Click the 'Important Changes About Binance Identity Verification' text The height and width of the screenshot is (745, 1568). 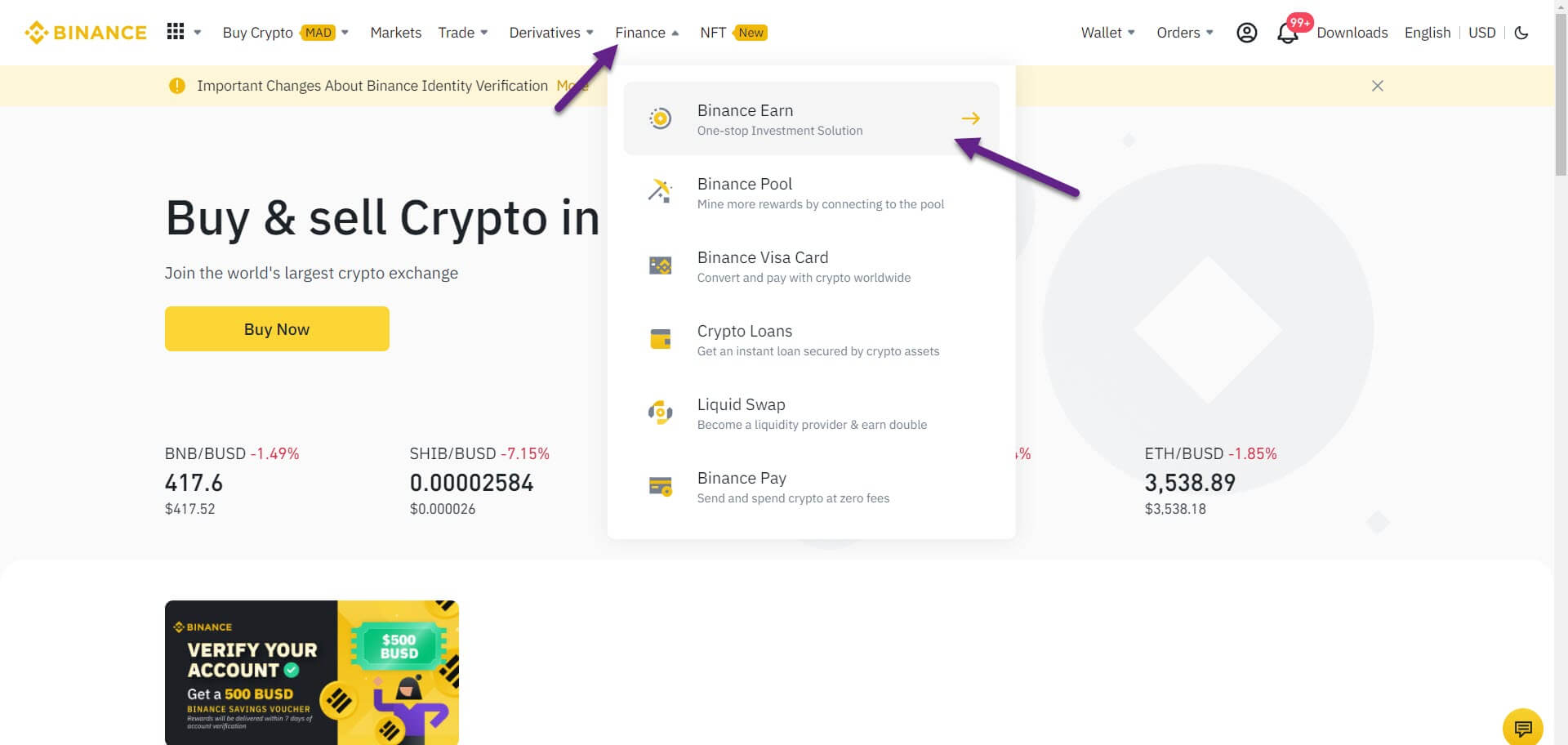click(x=372, y=86)
